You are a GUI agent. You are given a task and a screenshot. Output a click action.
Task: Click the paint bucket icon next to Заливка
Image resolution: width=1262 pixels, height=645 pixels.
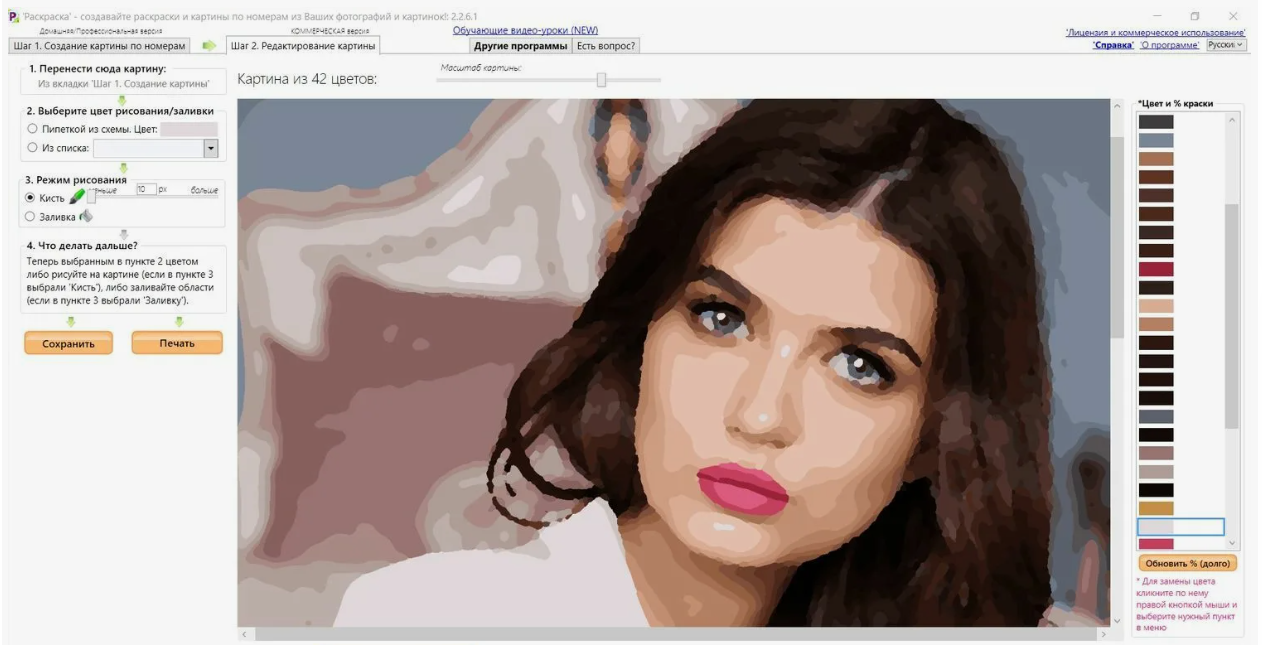(86, 215)
